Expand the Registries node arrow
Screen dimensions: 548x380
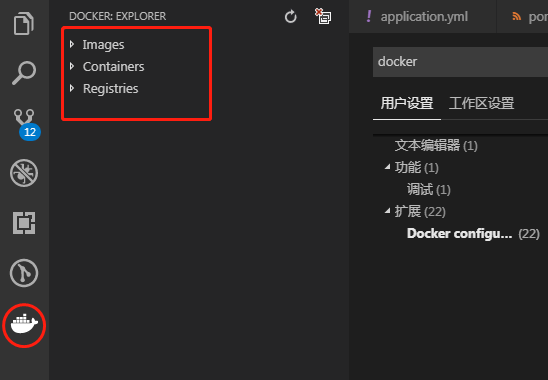pyautogui.click(x=72, y=88)
